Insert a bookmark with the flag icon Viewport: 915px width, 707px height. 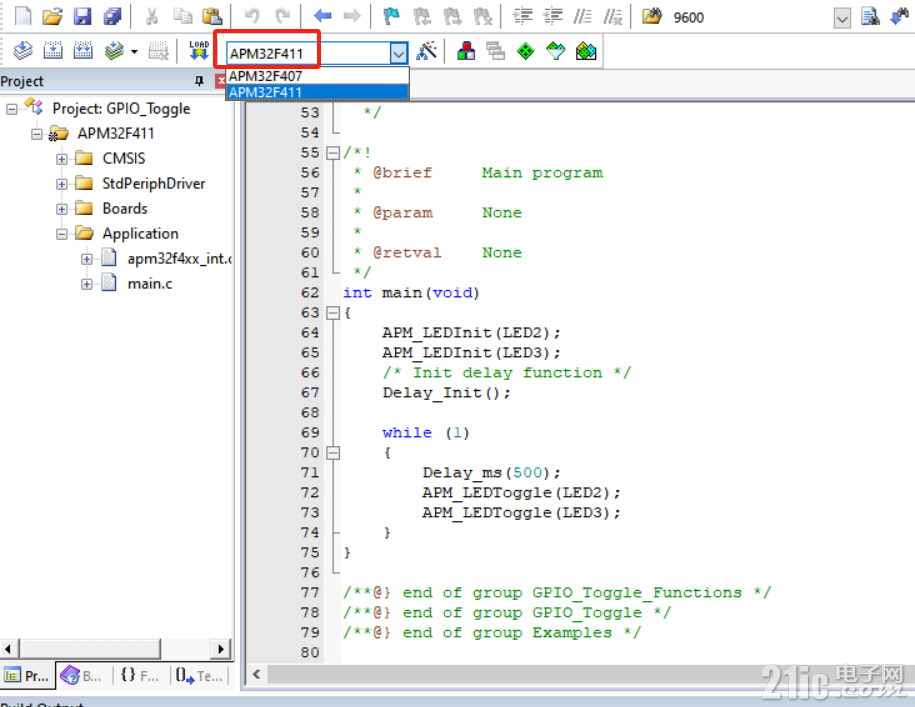coord(392,16)
